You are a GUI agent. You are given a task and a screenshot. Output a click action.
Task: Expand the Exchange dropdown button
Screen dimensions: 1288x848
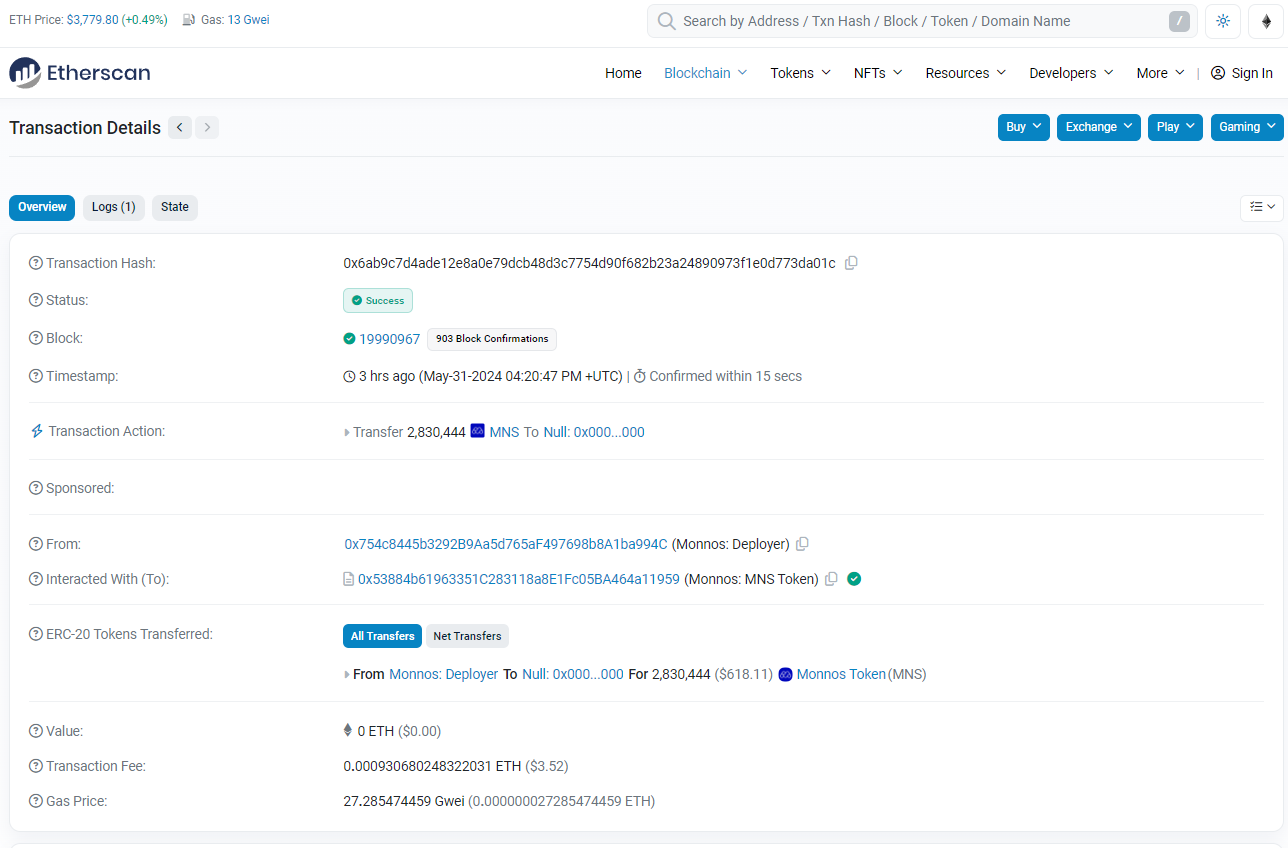[x=1099, y=127]
